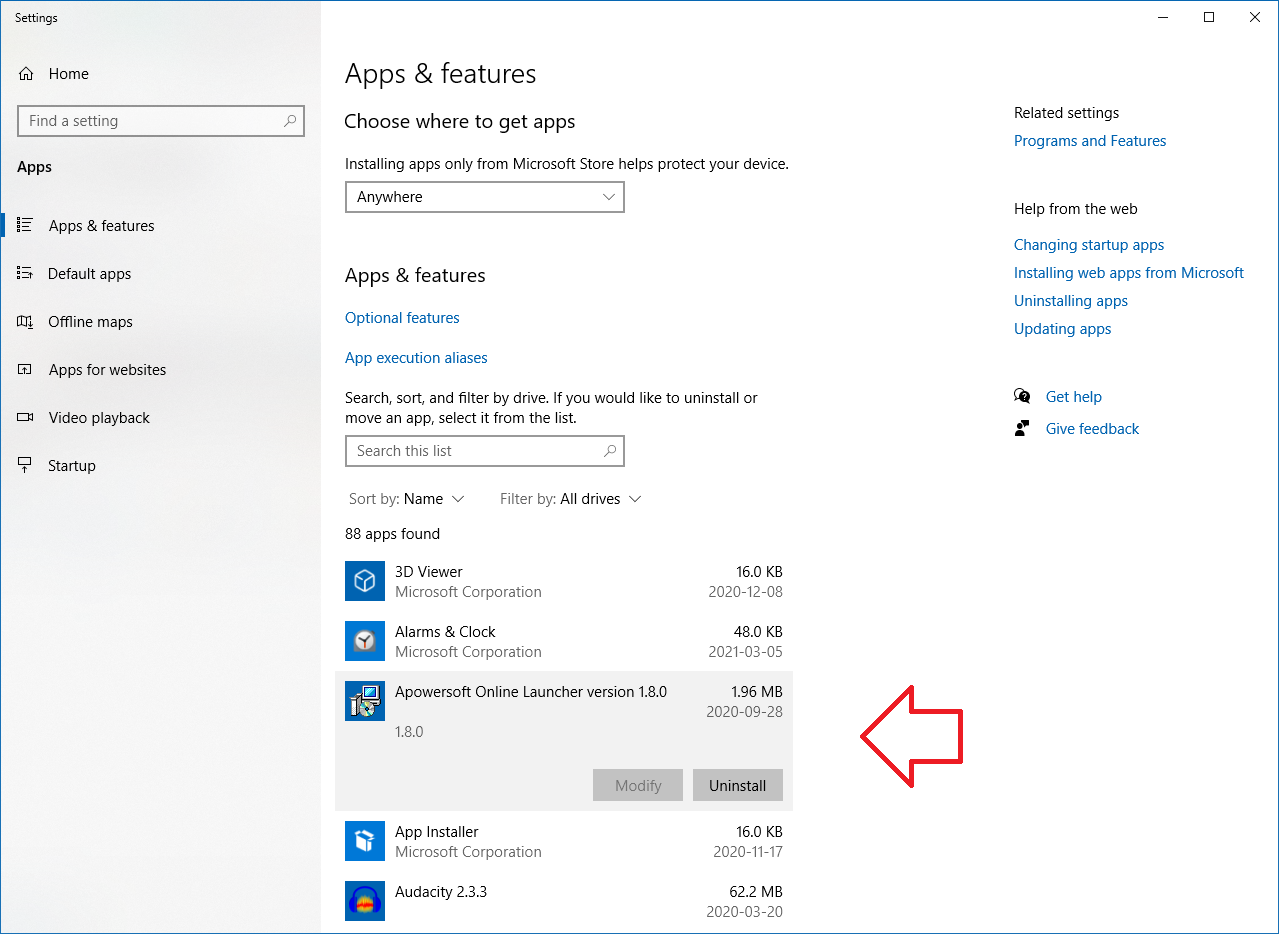Click the 62.2 MB size value
This screenshot has width=1279, height=934.
[757, 892]
